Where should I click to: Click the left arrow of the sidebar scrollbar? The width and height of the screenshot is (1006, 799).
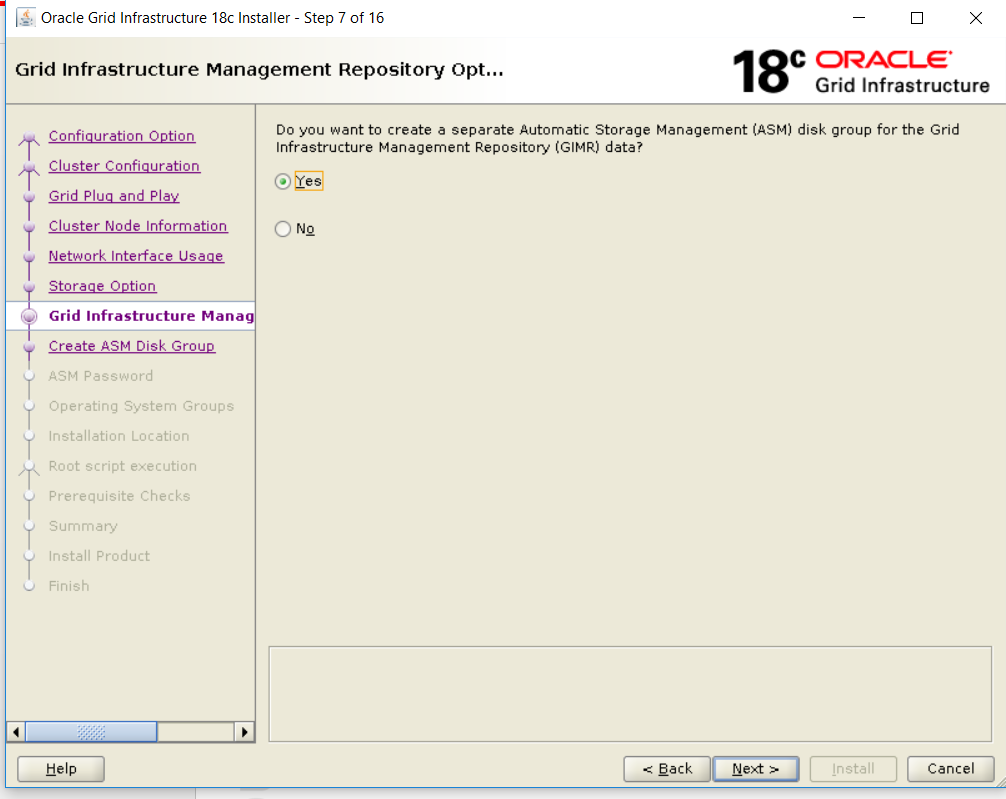(15, 732)
